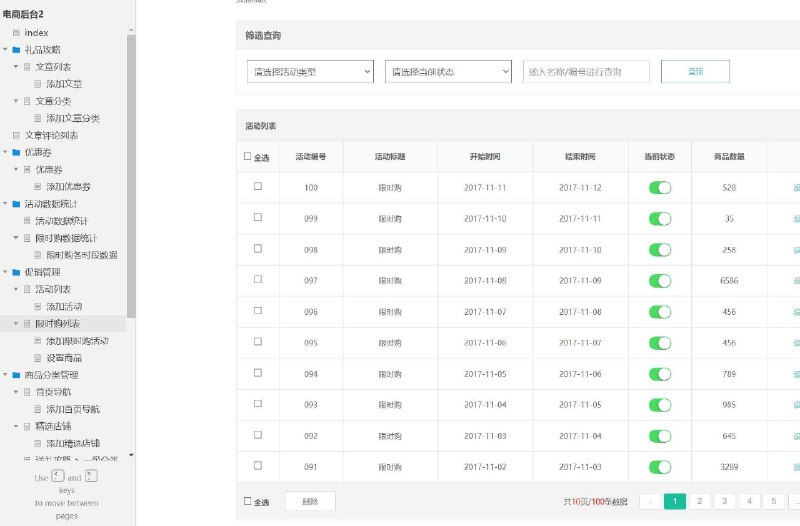This screenshot has height=526, width=800.
Task: Click the page icon beside 首页导航
Action: [x=27, y=392]
